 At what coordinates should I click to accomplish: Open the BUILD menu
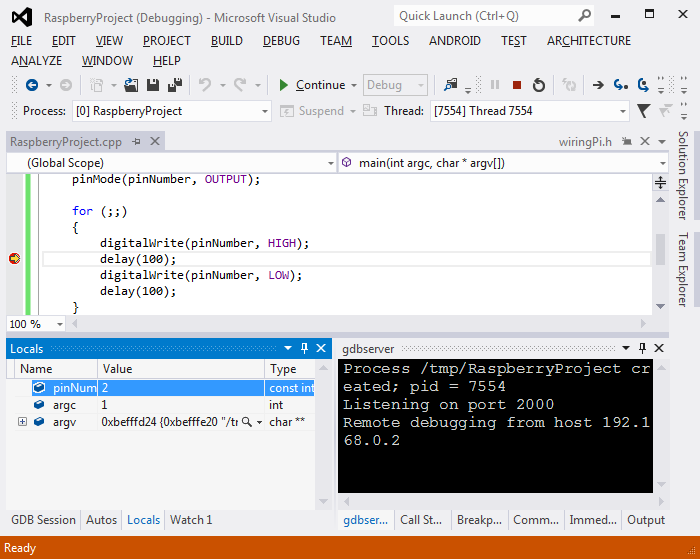coord(226,41)
